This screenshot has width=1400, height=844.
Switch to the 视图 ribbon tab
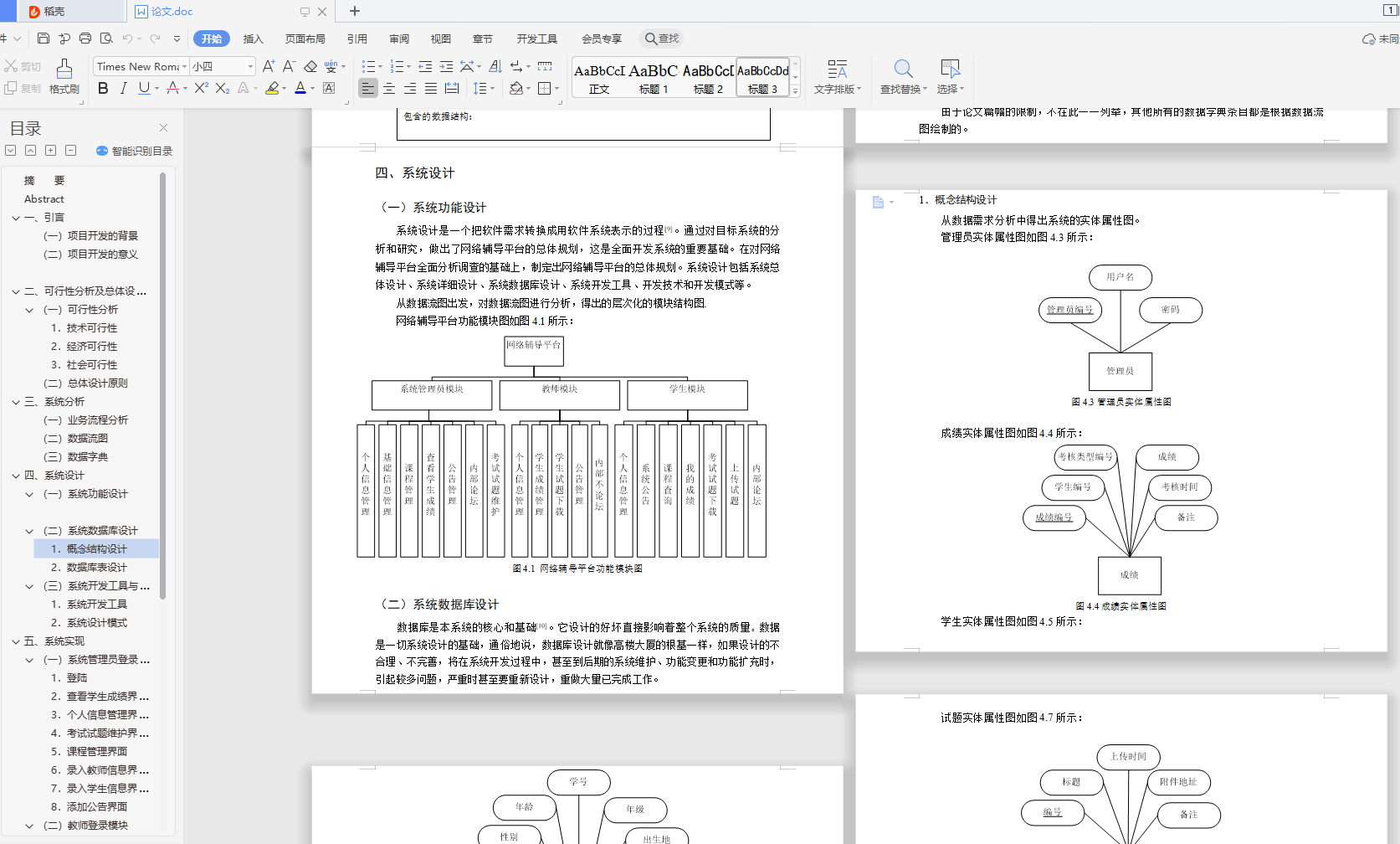point(441,39)
